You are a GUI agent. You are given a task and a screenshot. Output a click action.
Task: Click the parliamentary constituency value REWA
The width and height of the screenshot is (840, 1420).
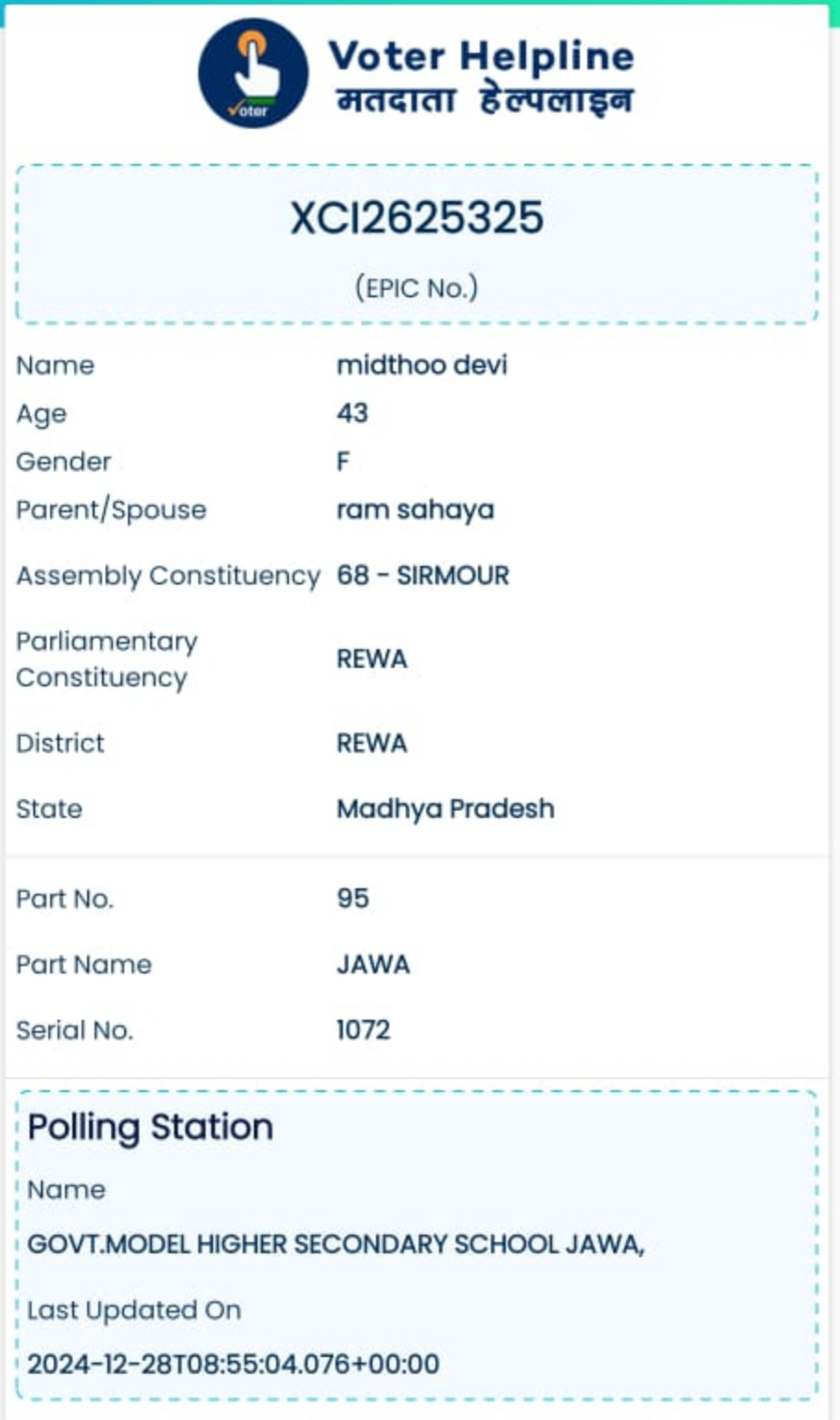pos(371,659)
